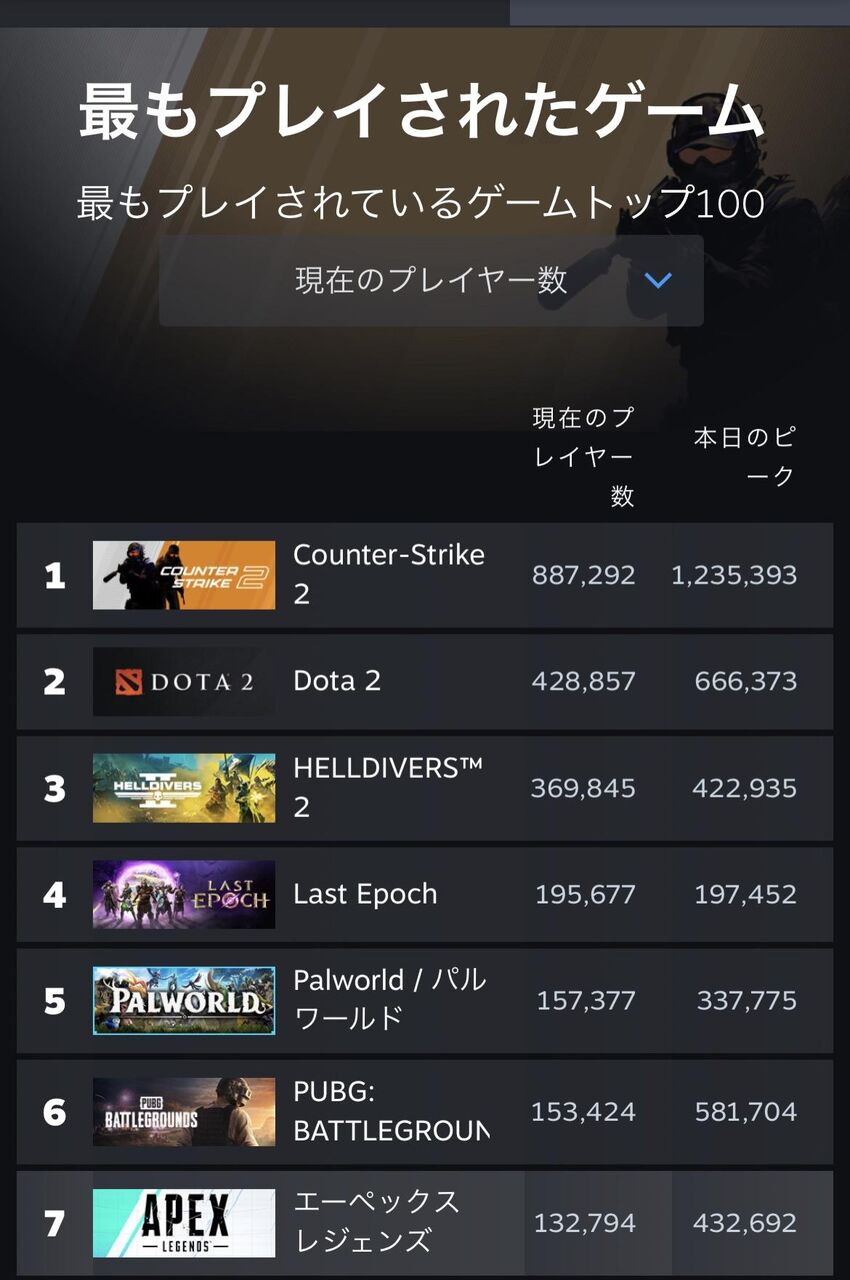Click the PUBG Battlegrounds banner image
Viewport: 850px width, 1280px height.
pyautogui.click(x=184, y=1111)
